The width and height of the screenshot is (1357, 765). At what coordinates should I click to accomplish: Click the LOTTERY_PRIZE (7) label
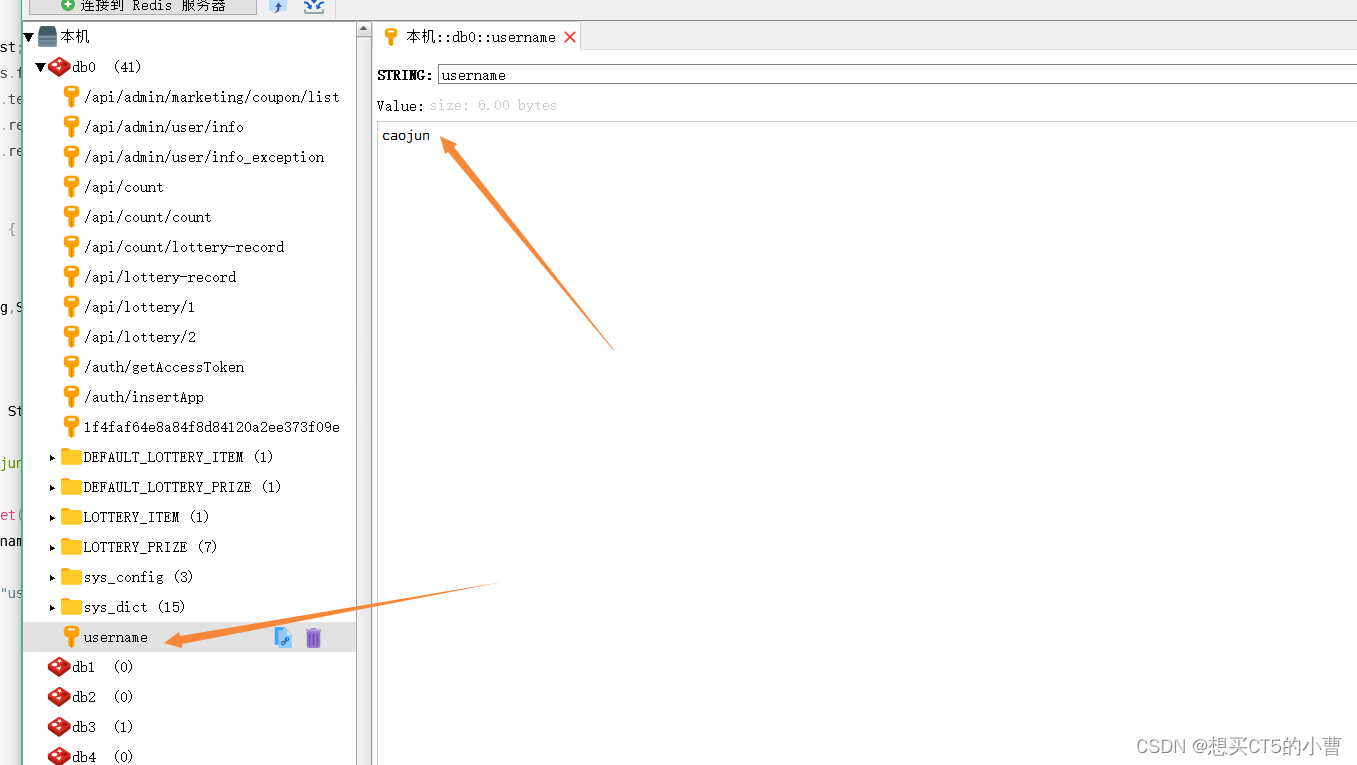tap(150, 547)
